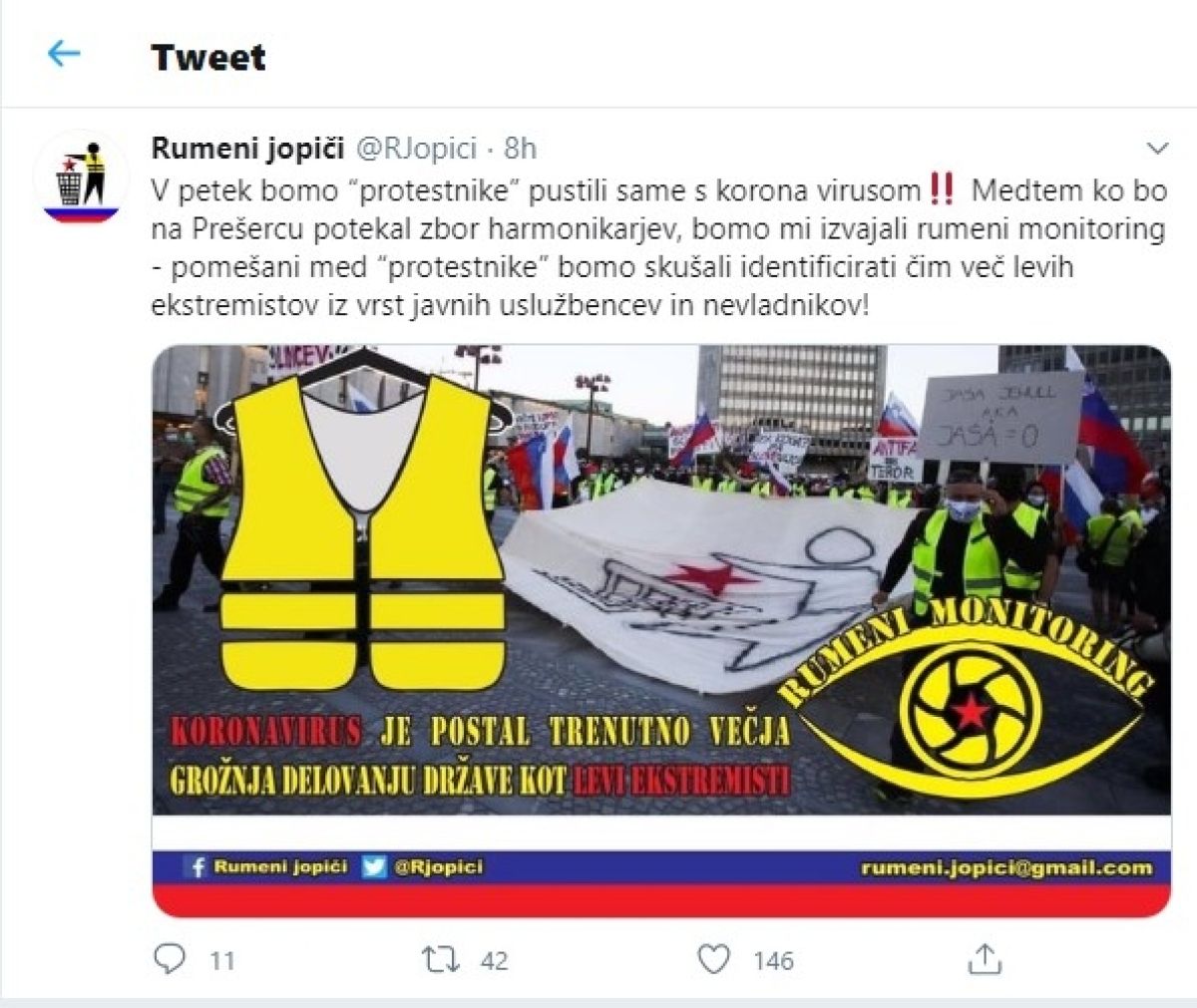Go back with the blue arrow
Image resolution: width=1197 pixels, height=1008 pixels.
tap(64, 54)
